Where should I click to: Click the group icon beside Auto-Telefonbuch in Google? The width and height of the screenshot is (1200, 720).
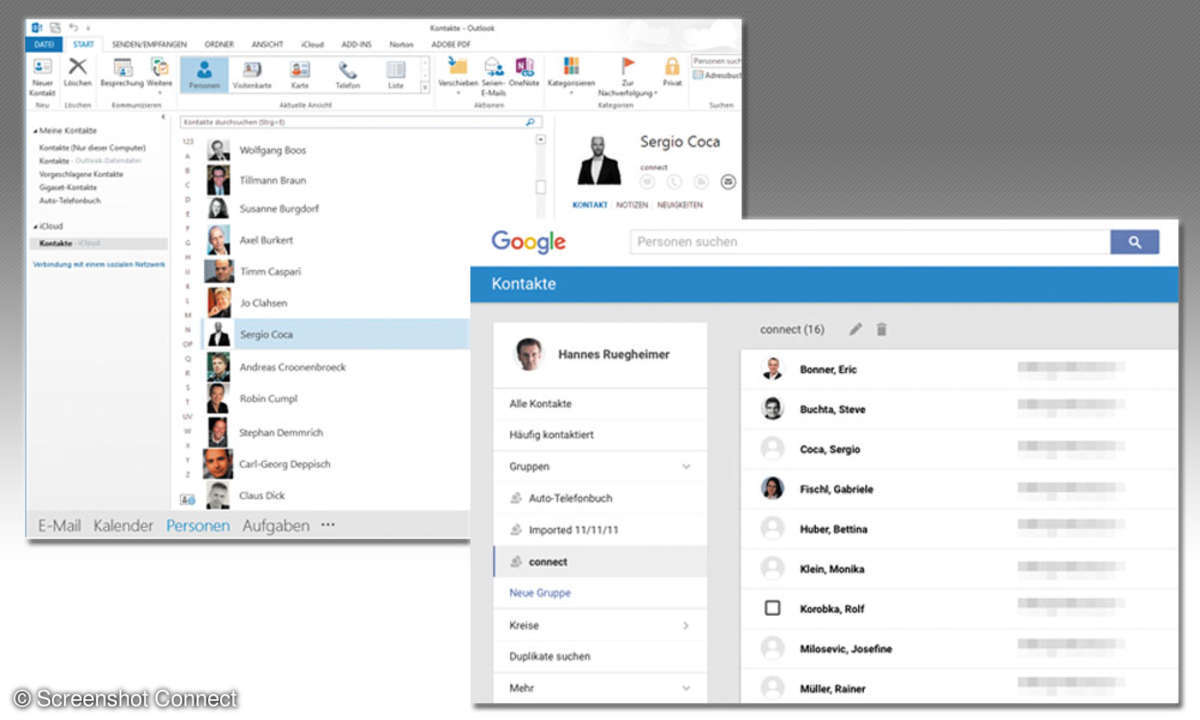(x=516, y=498)
